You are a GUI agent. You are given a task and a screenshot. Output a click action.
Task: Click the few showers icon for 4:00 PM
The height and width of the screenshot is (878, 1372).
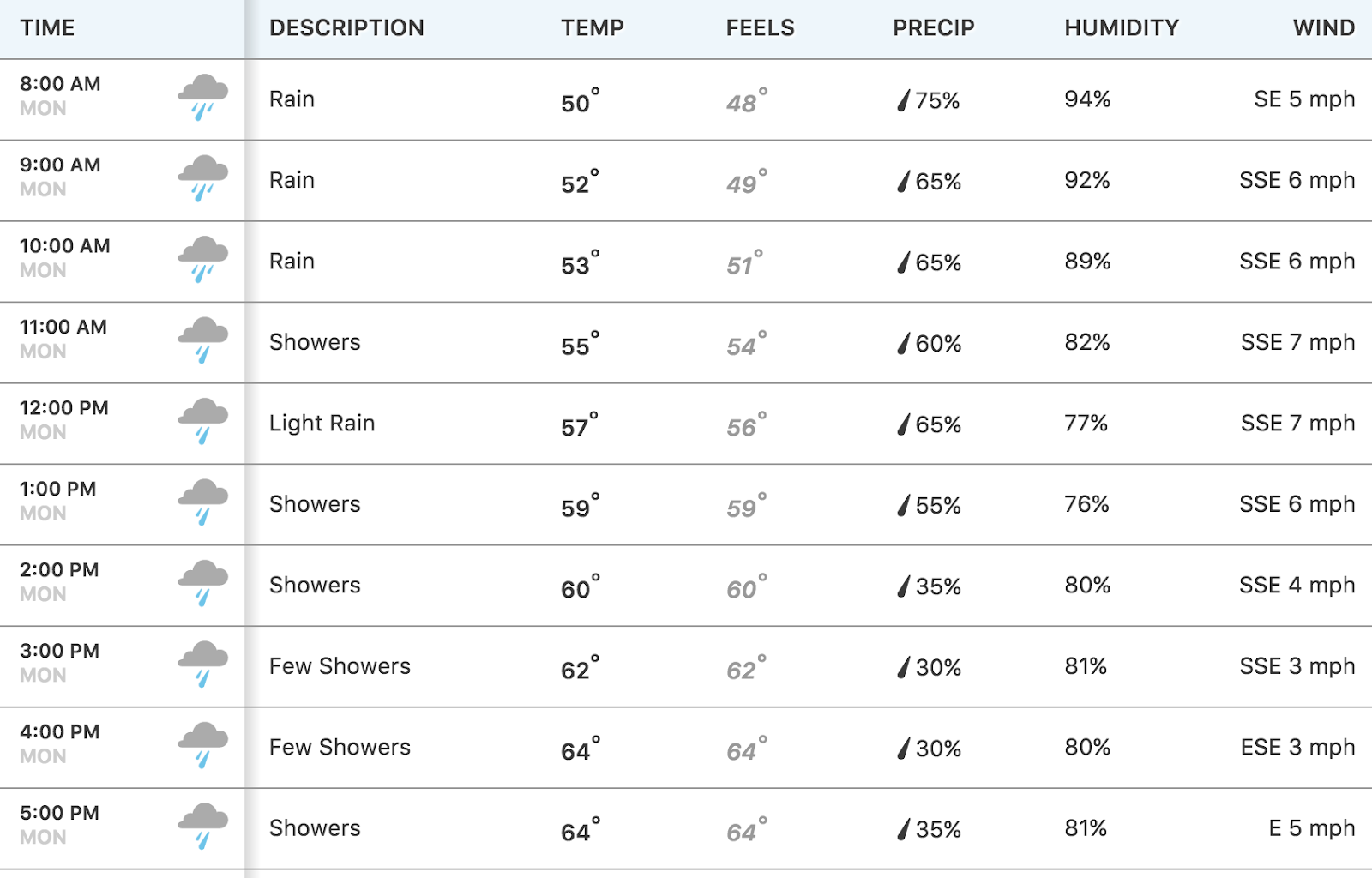tap(203, 745)
